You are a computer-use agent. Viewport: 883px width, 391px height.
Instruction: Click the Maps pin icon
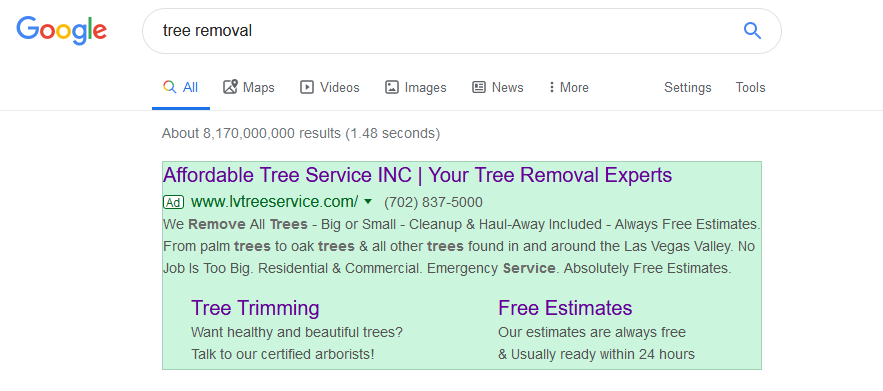click(230, 87)
